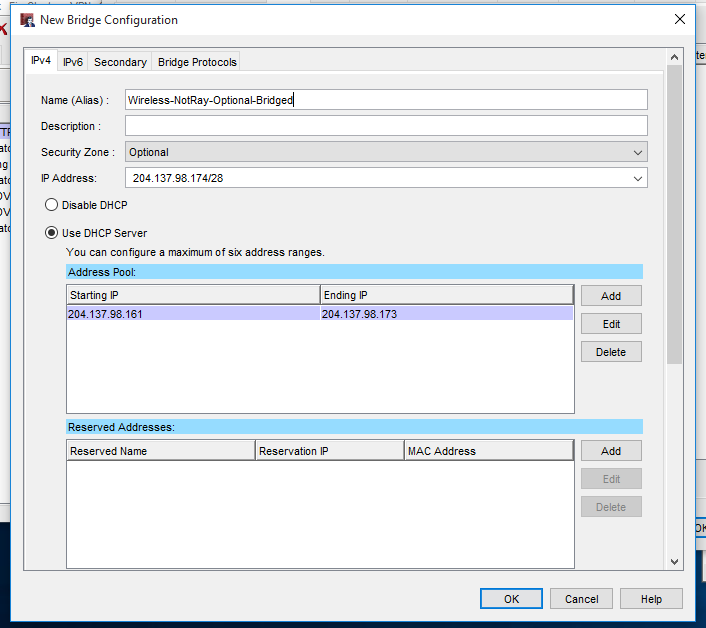Click the Description input field
The image size is (706, 628).
(x=386, y=126)
